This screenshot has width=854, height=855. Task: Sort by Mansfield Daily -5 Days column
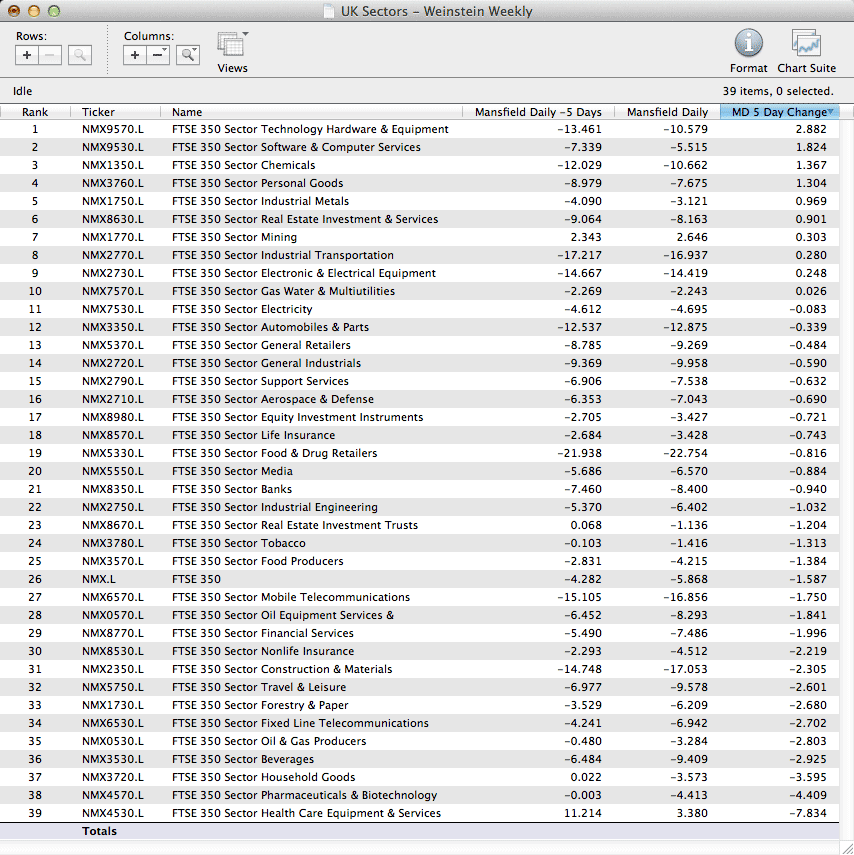538,112
